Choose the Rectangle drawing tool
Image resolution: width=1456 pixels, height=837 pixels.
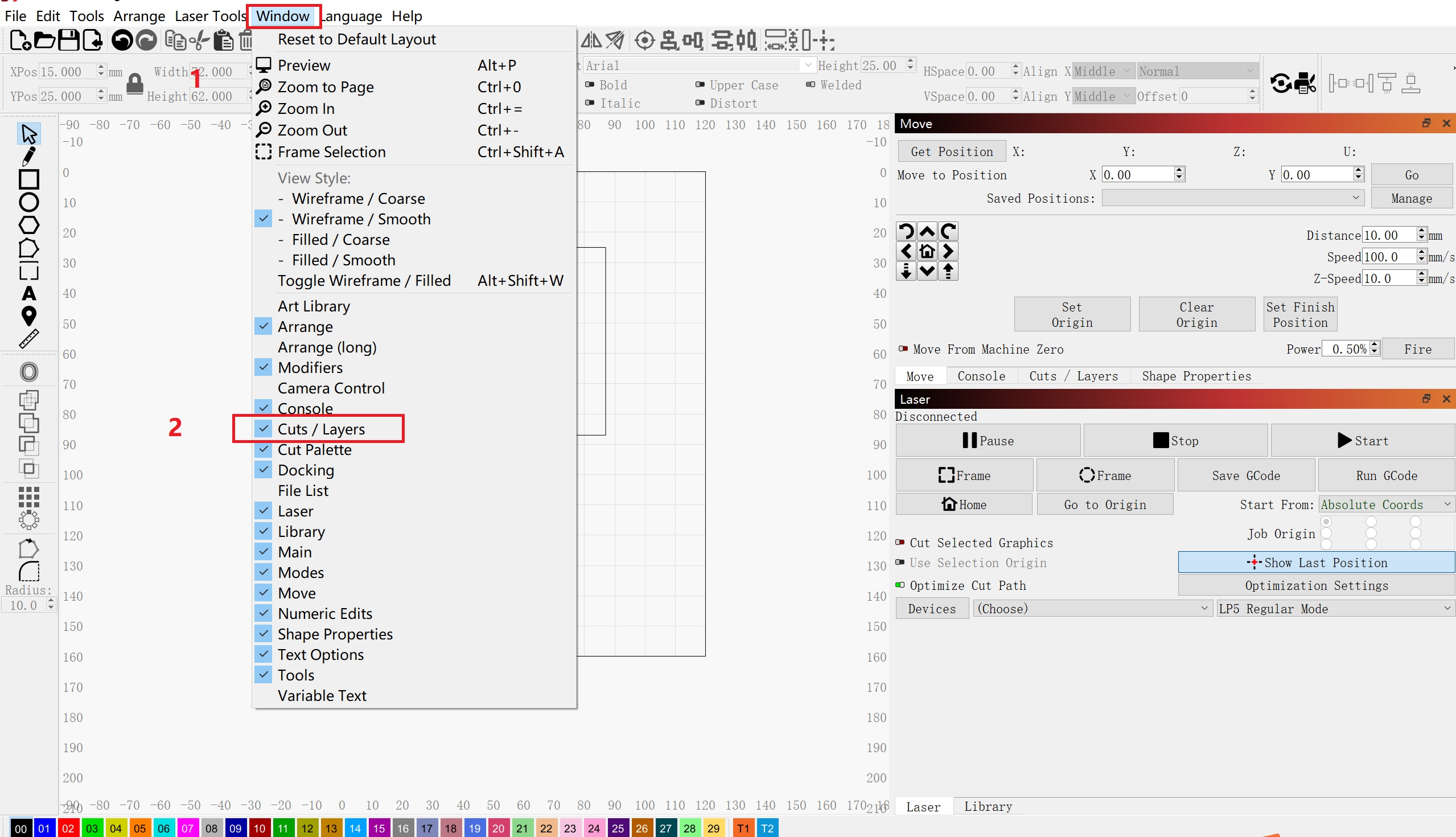coord(28,179)
